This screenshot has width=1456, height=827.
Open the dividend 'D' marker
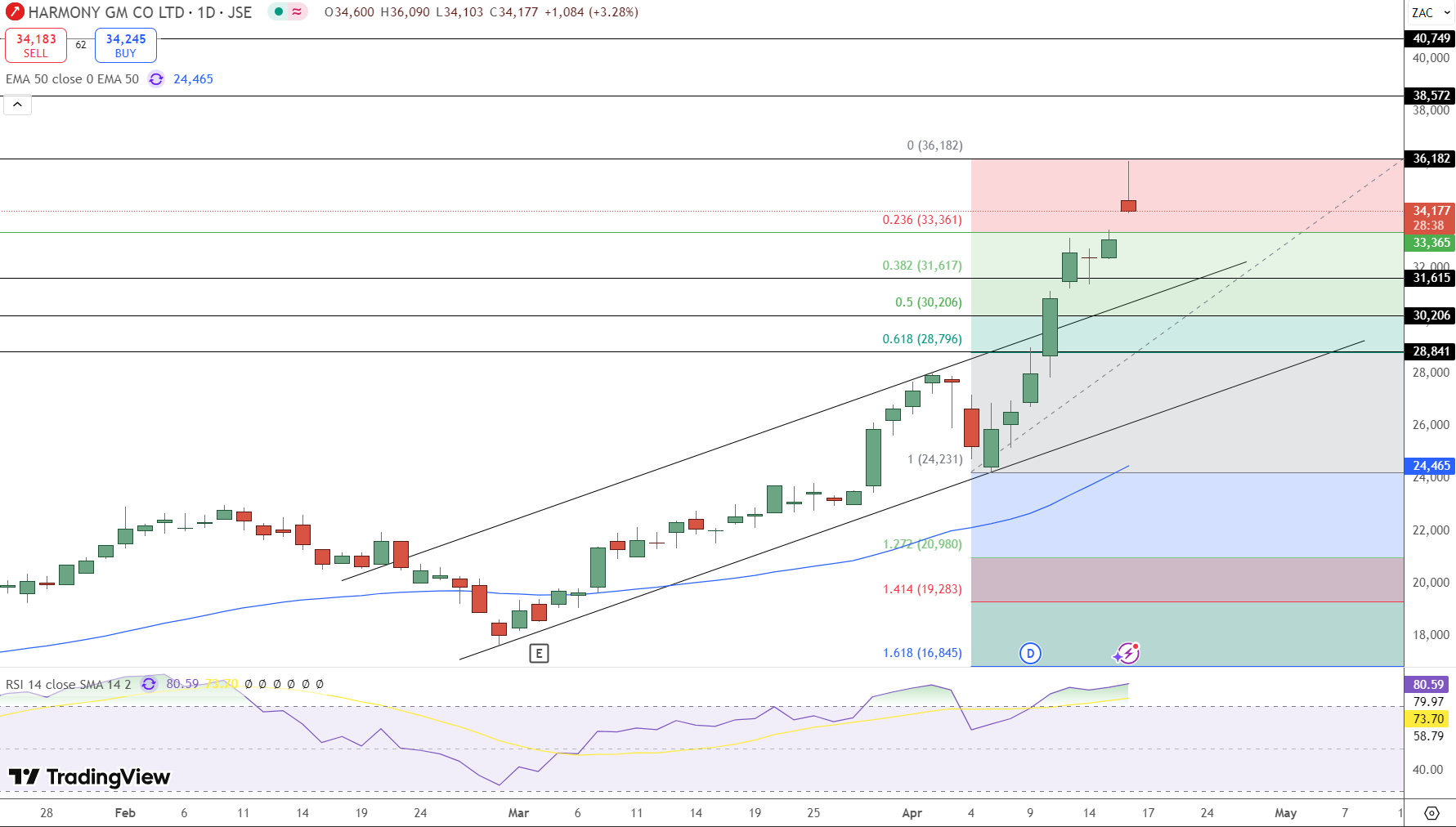coord(1030,653)
